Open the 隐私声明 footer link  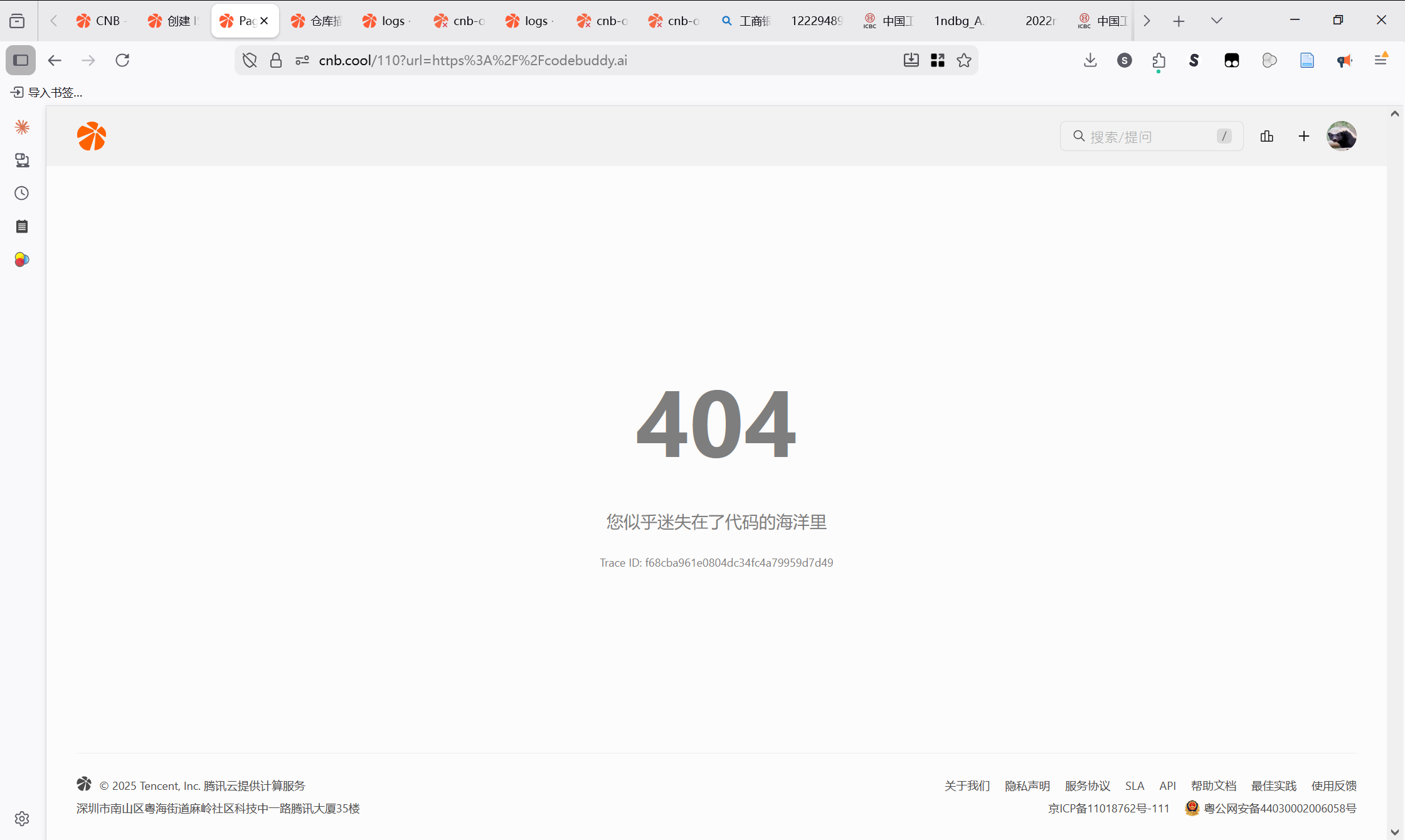tap(1027, 785)
